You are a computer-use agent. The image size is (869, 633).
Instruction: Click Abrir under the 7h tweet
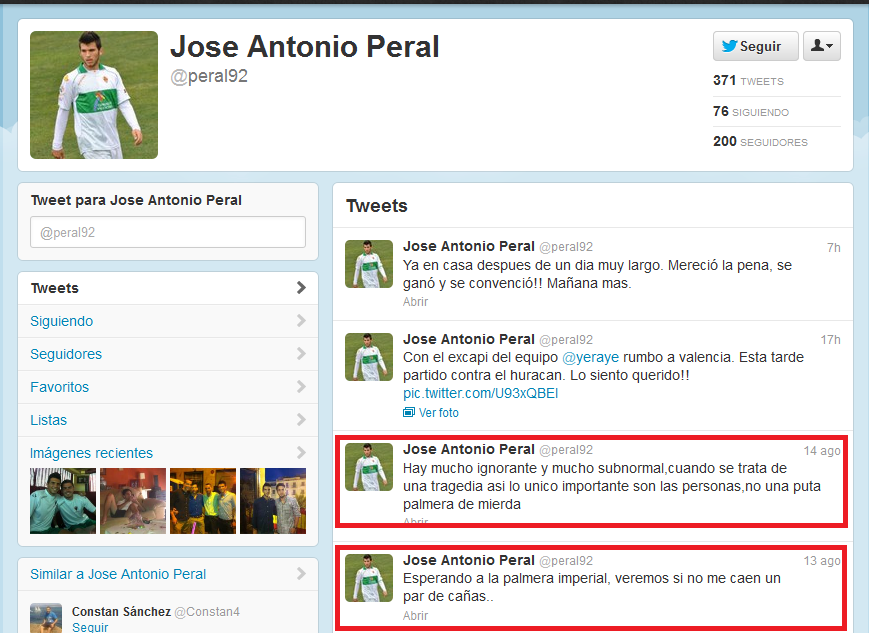click(x=416, y=302)
